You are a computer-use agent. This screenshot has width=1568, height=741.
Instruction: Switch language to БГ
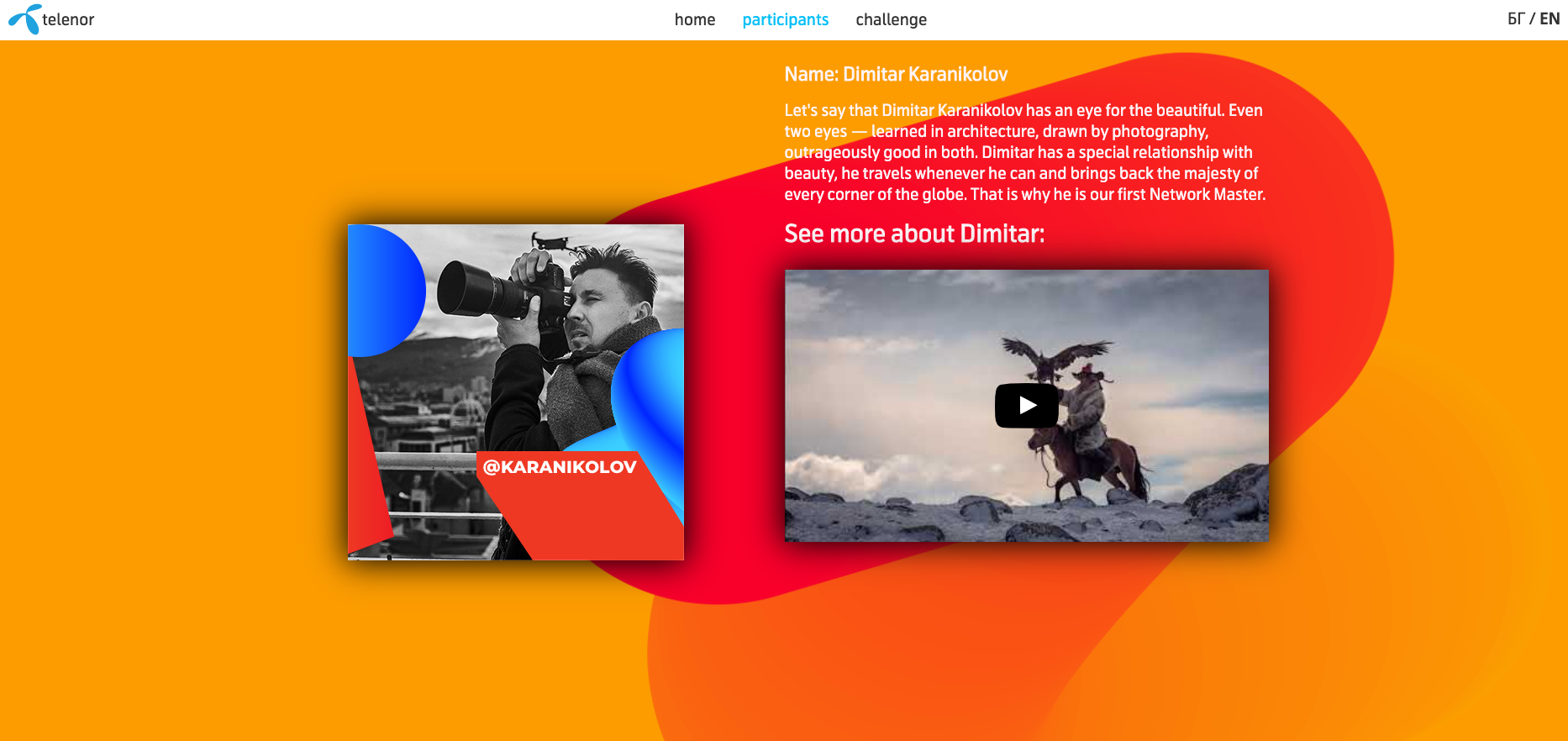pos(1515,18)
